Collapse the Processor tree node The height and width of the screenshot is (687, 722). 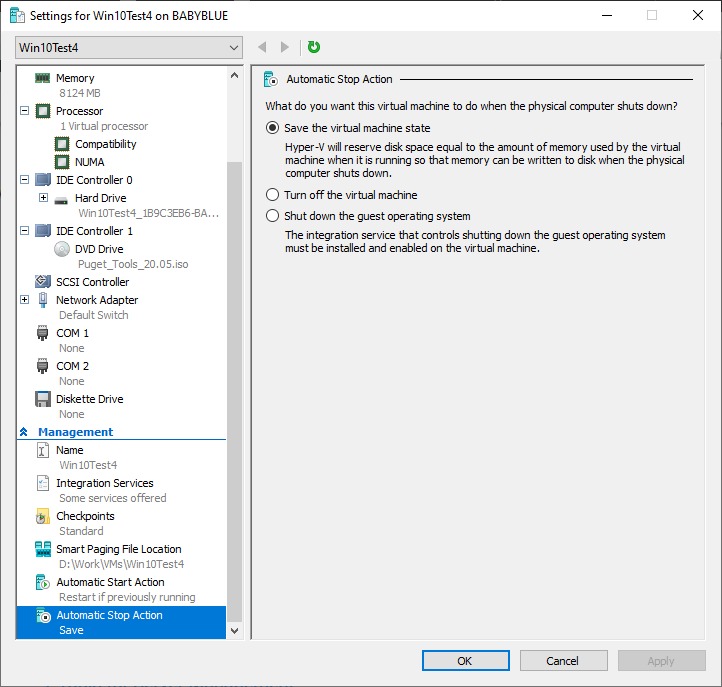[x=25, y=111]
